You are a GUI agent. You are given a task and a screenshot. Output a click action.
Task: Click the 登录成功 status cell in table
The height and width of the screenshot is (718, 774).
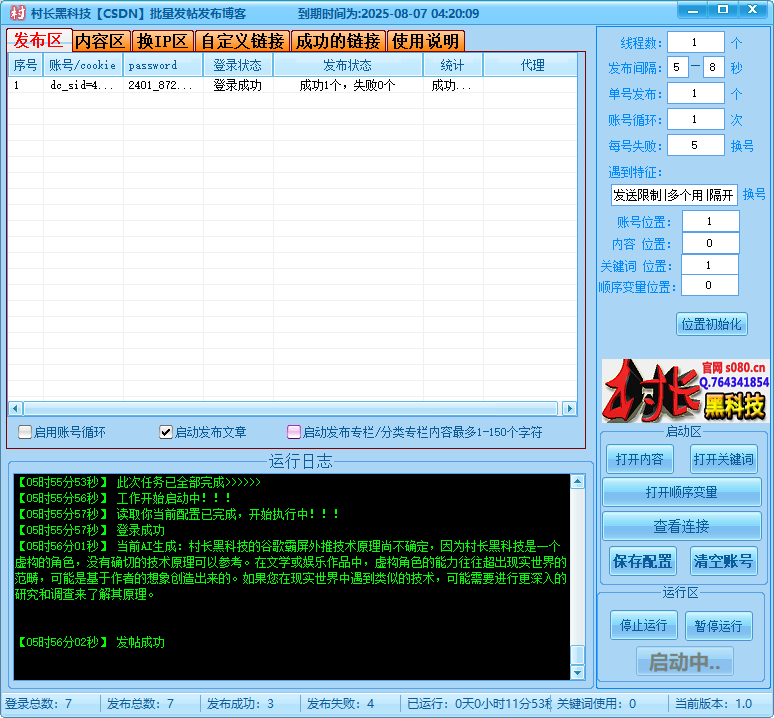coord(237,85)
